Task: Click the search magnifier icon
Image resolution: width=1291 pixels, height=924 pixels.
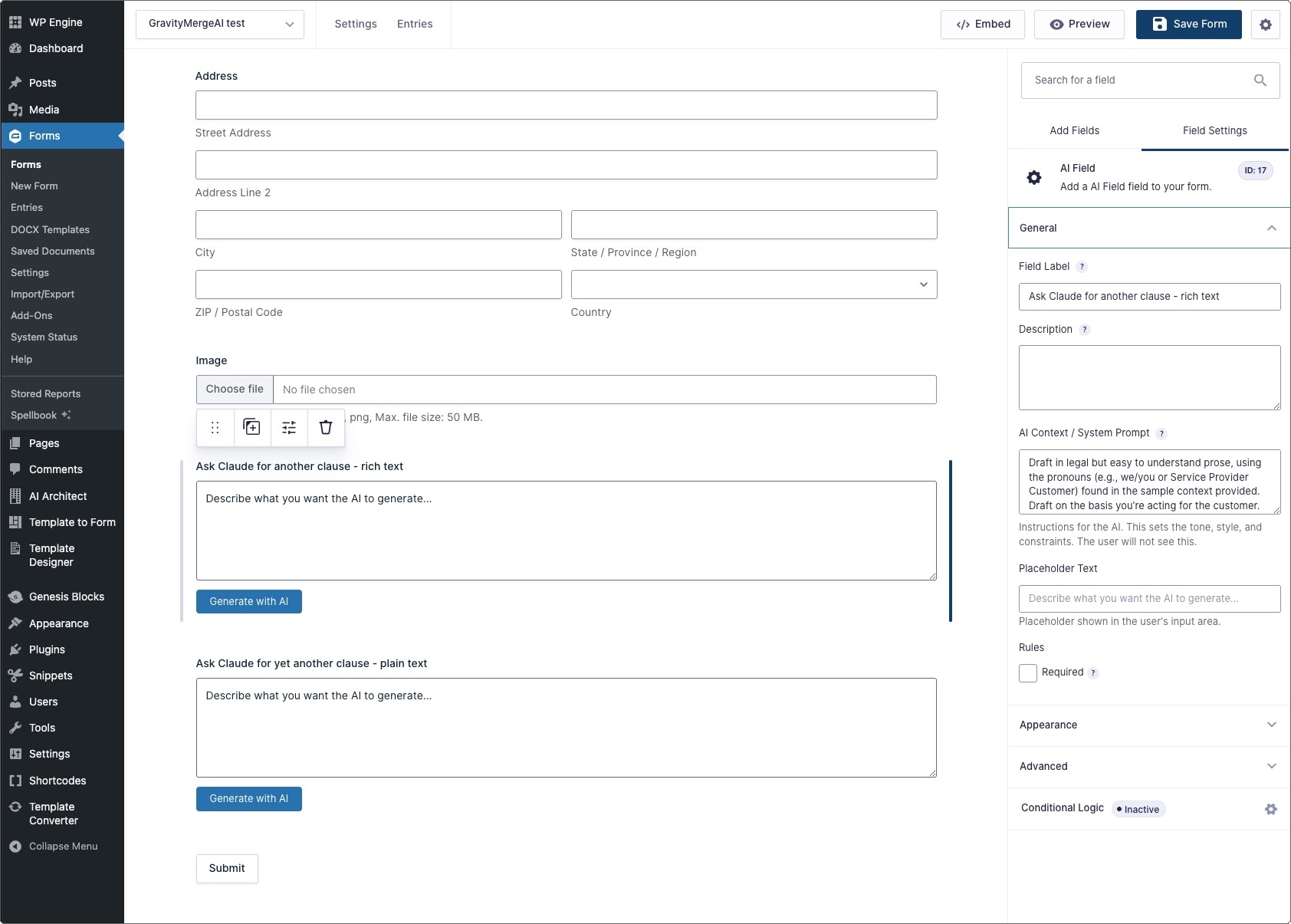Action: tap(1260, 81)
